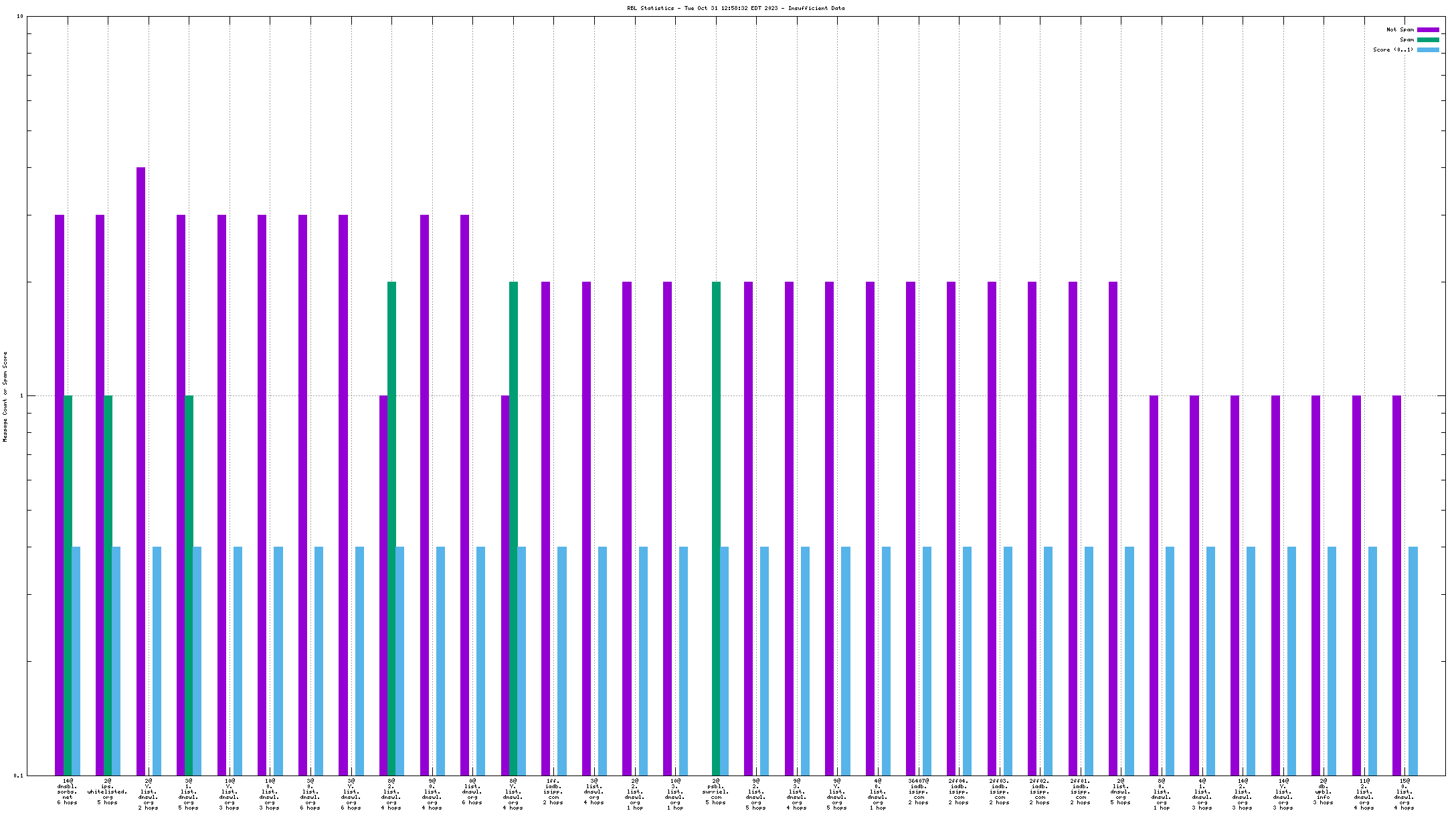The width and height of the screenshot is (1456, 819).
Task: Click the RBL Statistics chart title
Action: (x=735, y=8)
